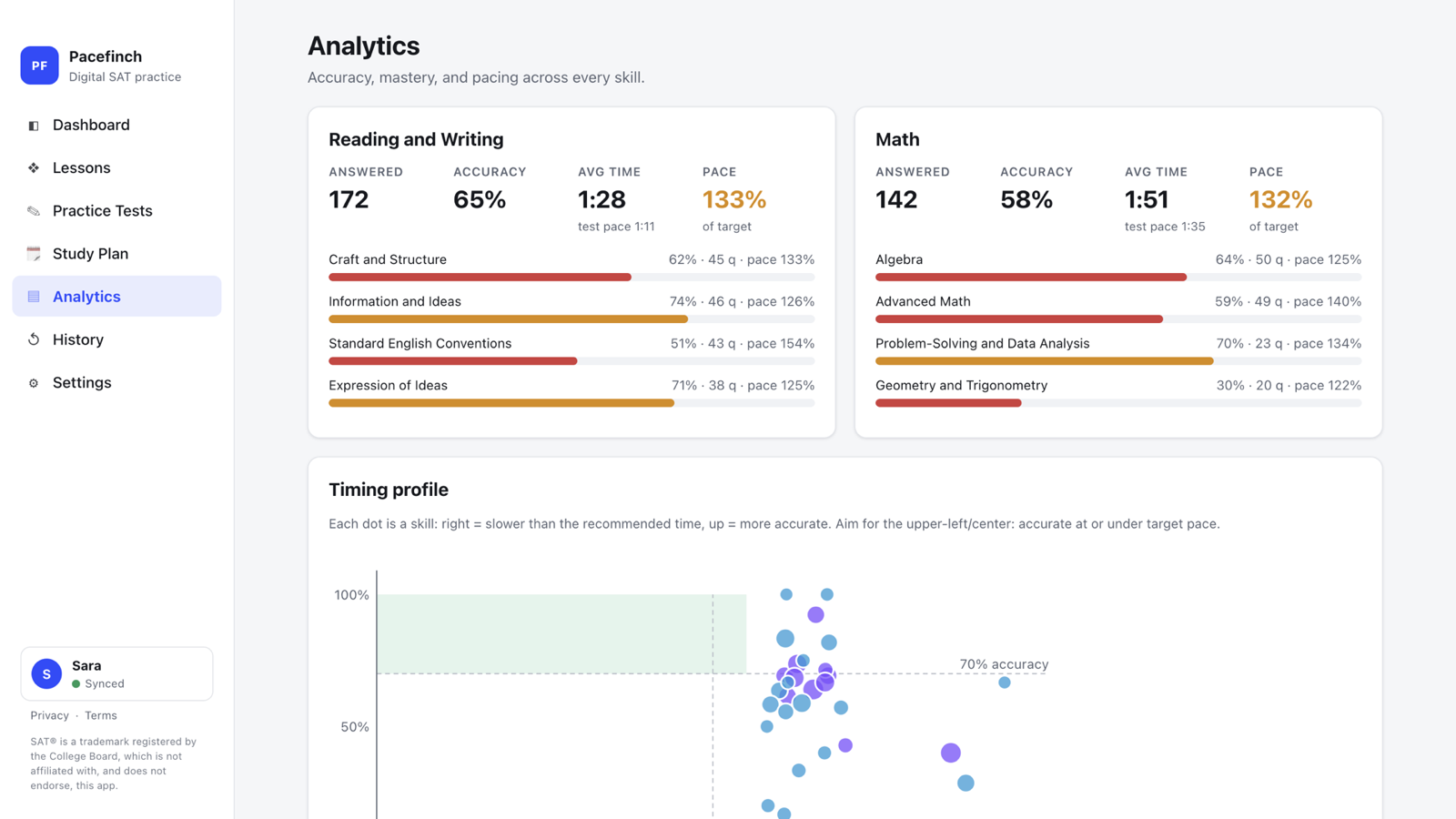Click the green target zone in chart
This screenshot has width=1456, height=819.
click(561, 633)
